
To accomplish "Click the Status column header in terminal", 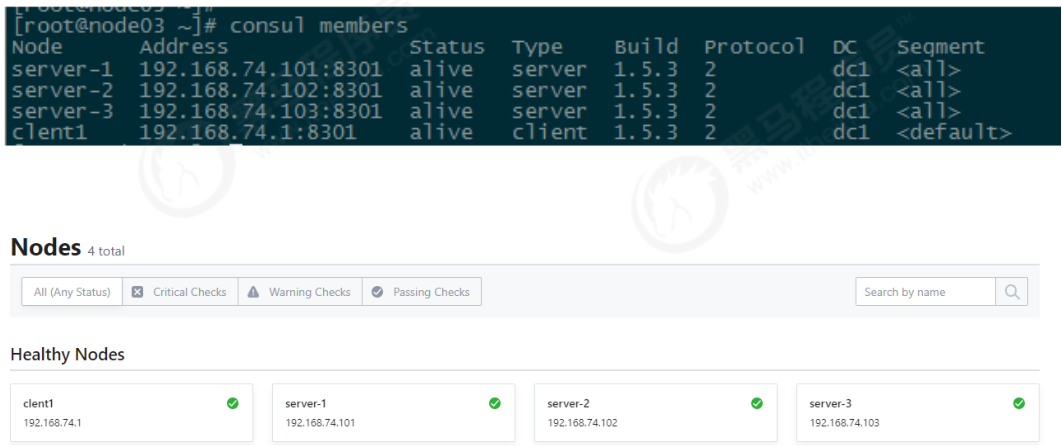I will [447, 47].
